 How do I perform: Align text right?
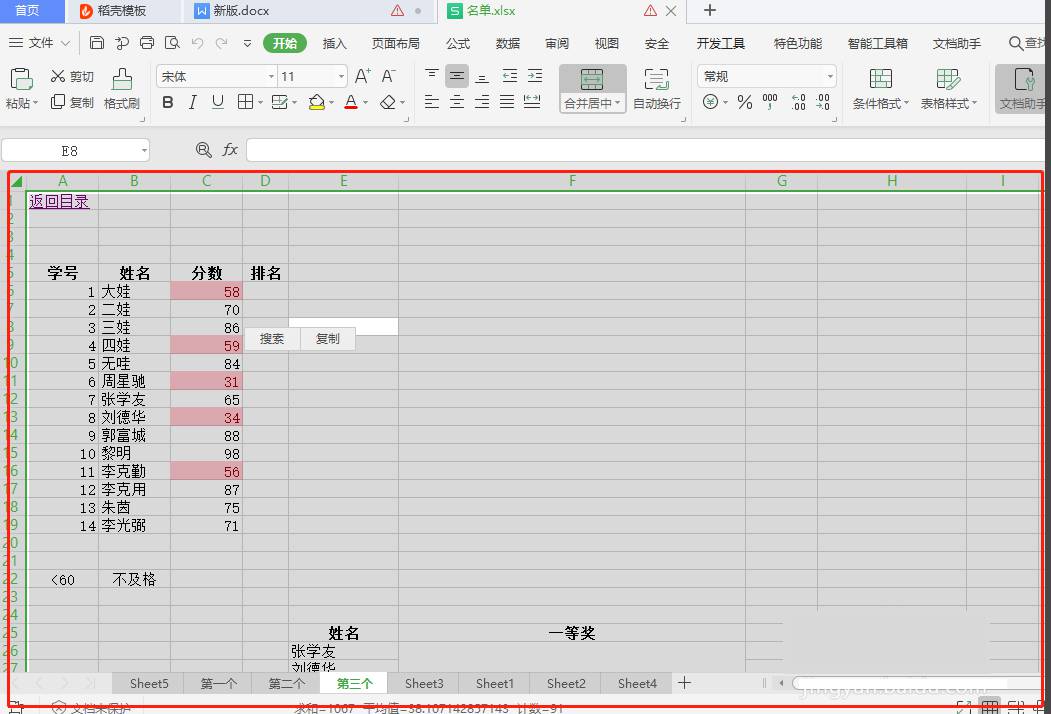point(482,102)
